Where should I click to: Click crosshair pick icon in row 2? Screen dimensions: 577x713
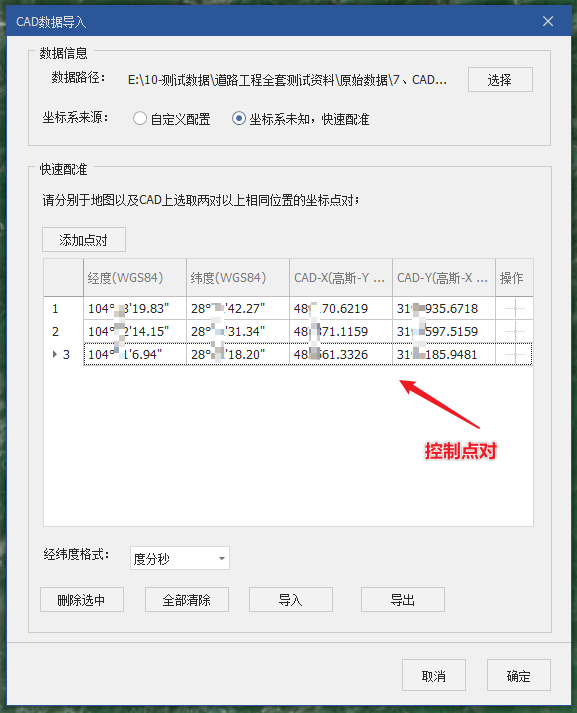click(x=515, y=331)
